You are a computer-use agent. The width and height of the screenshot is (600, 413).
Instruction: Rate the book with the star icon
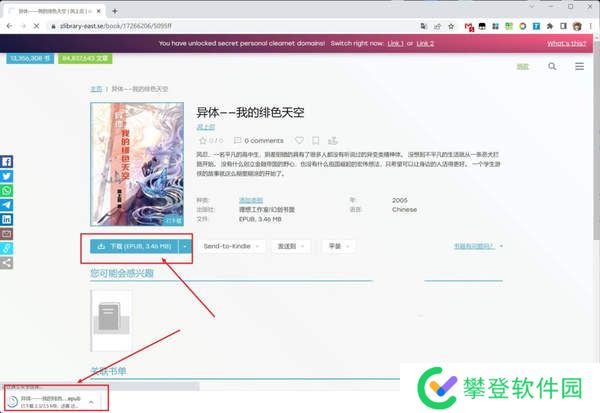203,140
